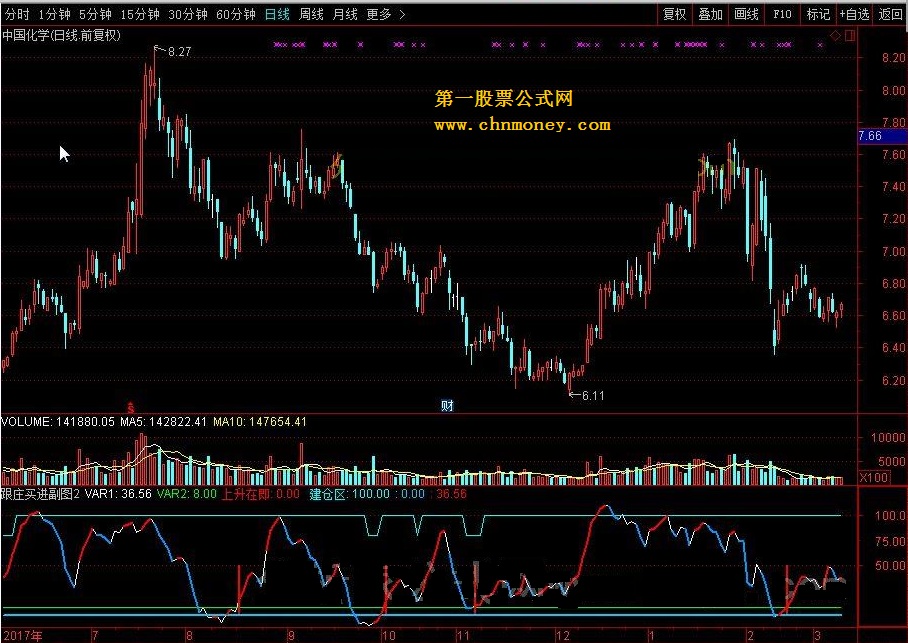Click the 更多 chevron arrow
Screen dimensions: 908x643
click(x=402, y=14)
